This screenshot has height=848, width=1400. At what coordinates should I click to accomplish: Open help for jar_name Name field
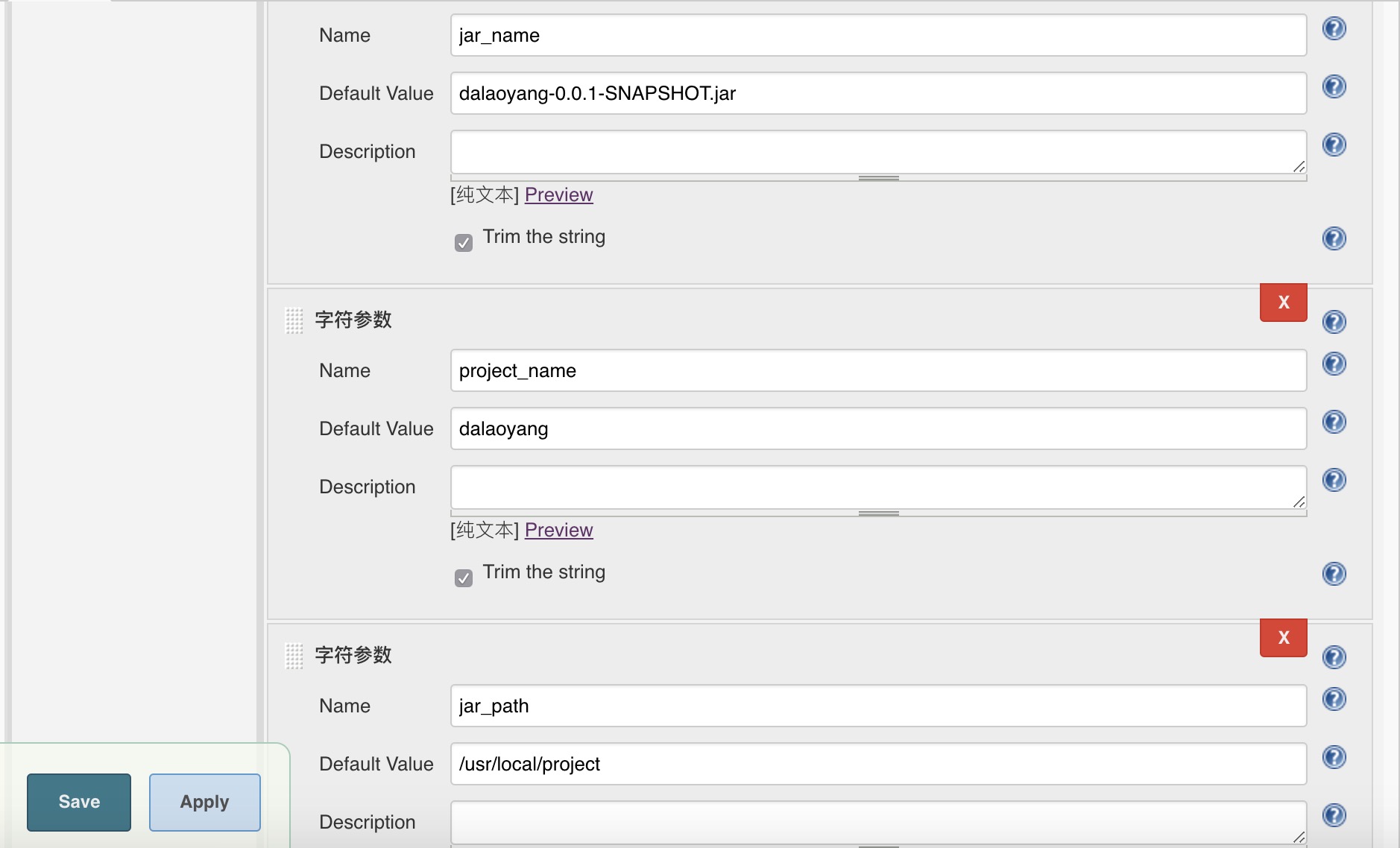1334,29
